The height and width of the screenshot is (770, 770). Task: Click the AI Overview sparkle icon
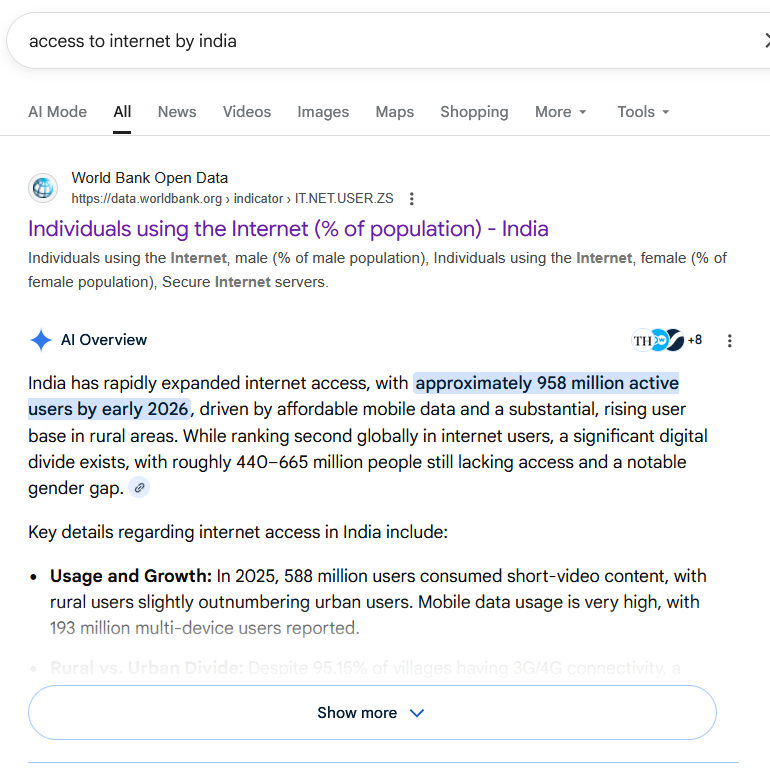(41, 341)
